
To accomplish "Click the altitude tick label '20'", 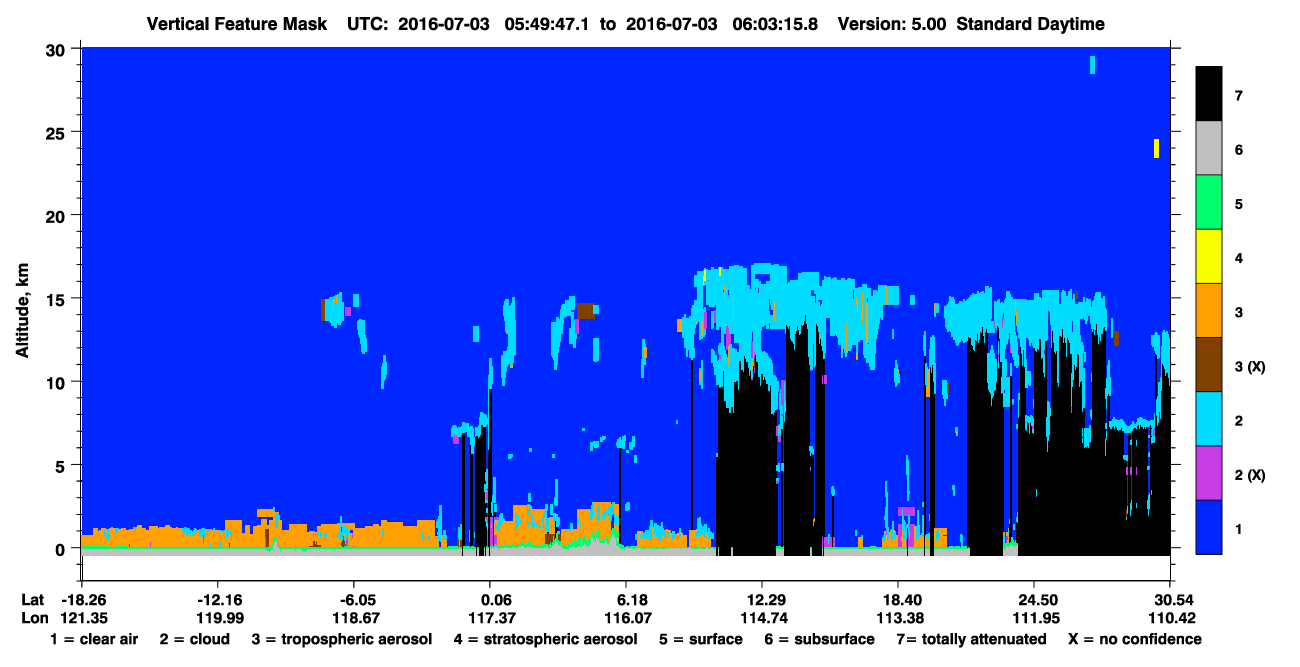I will coord(57,215).
